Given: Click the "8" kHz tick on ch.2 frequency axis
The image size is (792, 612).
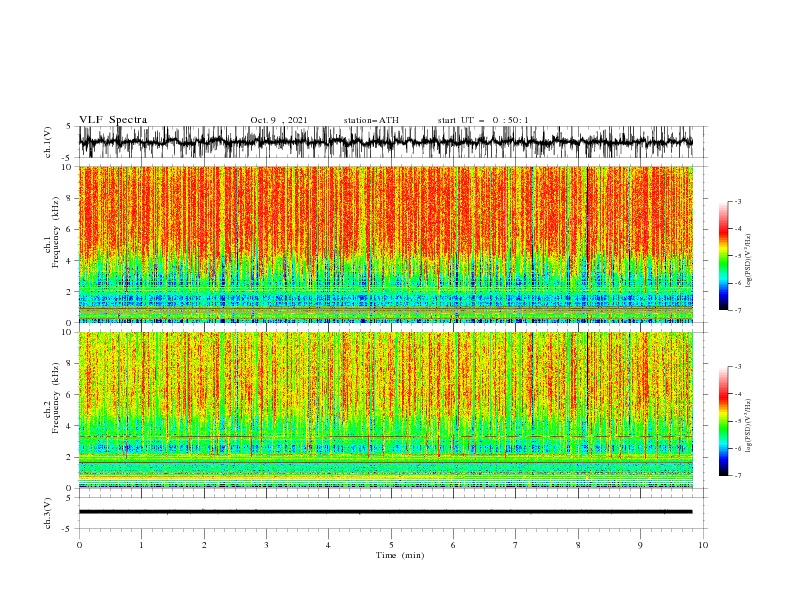Looking at the screenshot, I should coord(70,364).
